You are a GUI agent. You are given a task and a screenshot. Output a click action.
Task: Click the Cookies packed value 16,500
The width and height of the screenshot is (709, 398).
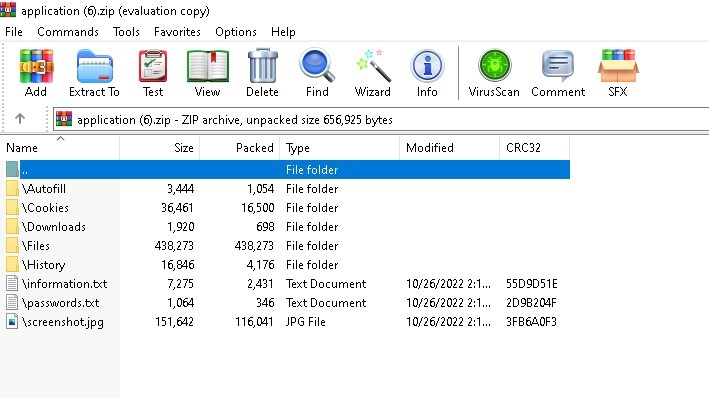coord(257,208)
